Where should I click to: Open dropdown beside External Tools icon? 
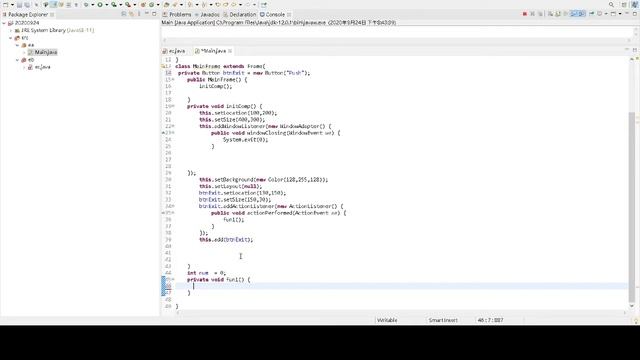135,4
